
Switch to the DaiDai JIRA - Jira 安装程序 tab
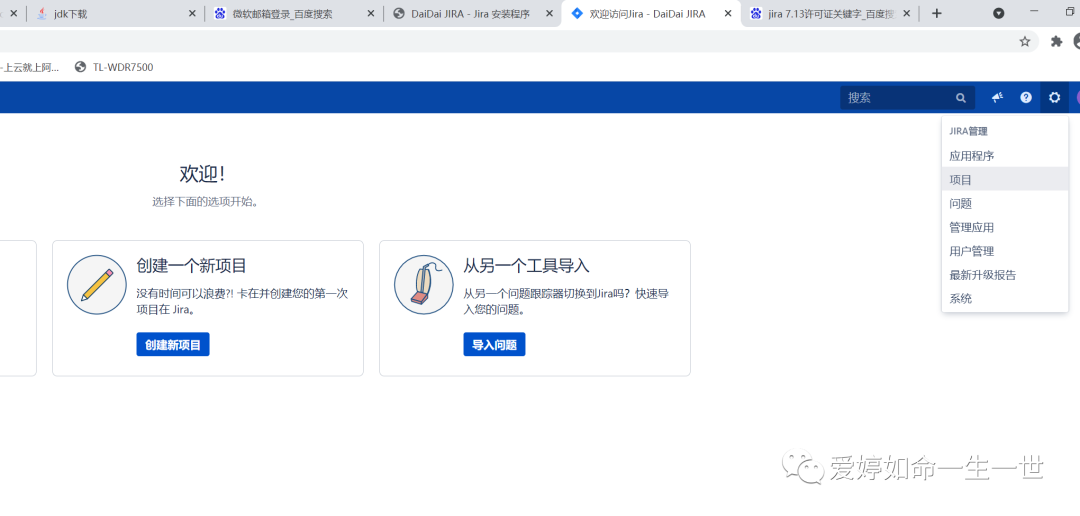(x=472, y=13)
